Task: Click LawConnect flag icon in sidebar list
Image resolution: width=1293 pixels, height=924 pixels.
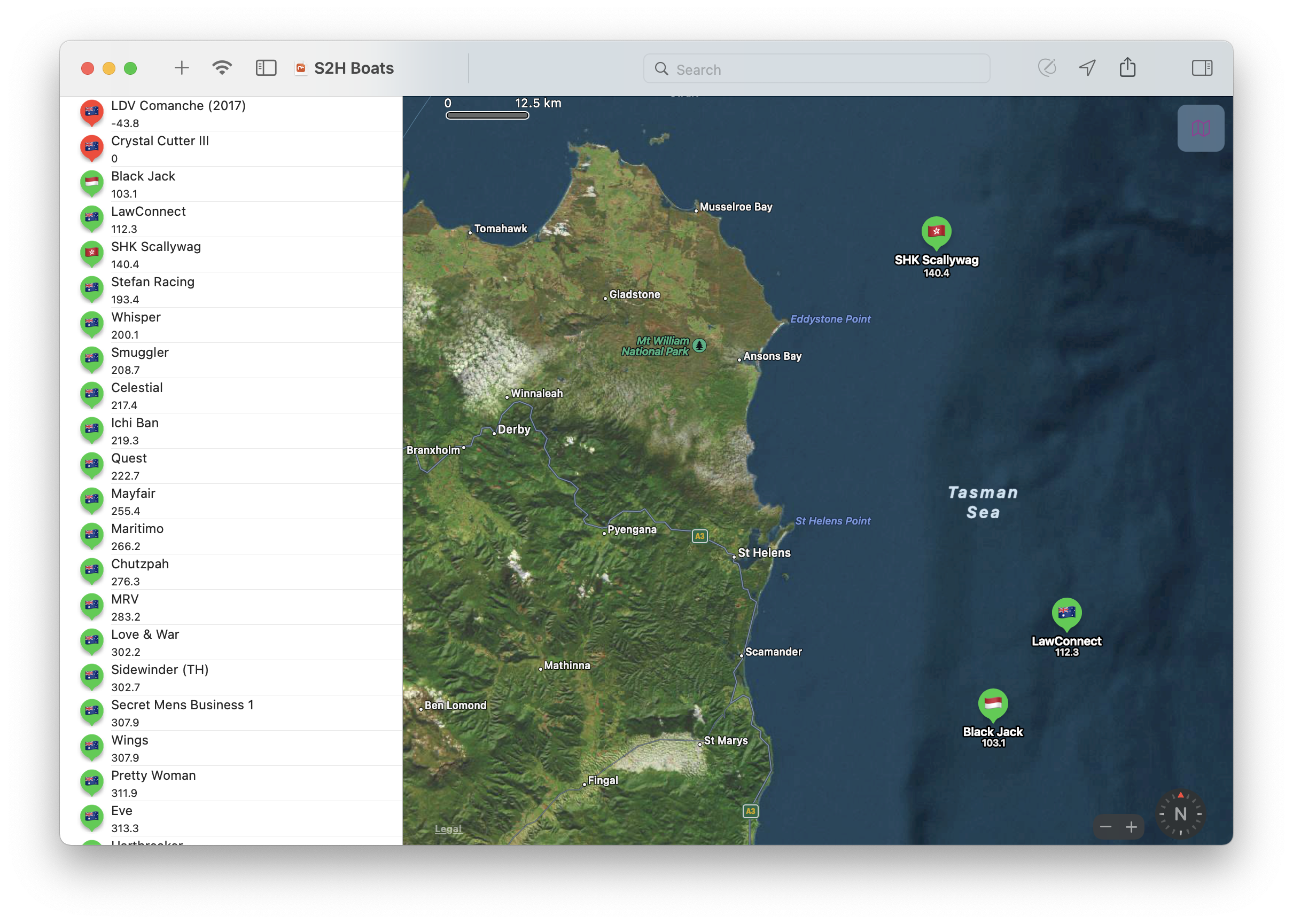Action: click(x=91, y=218)
